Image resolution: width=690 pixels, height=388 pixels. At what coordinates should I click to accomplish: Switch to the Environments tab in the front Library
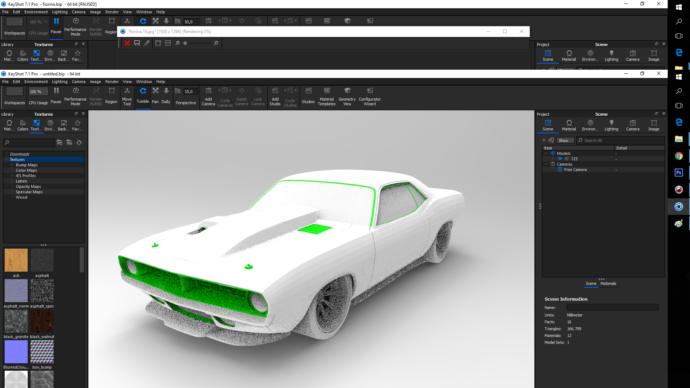click(50, 125)
